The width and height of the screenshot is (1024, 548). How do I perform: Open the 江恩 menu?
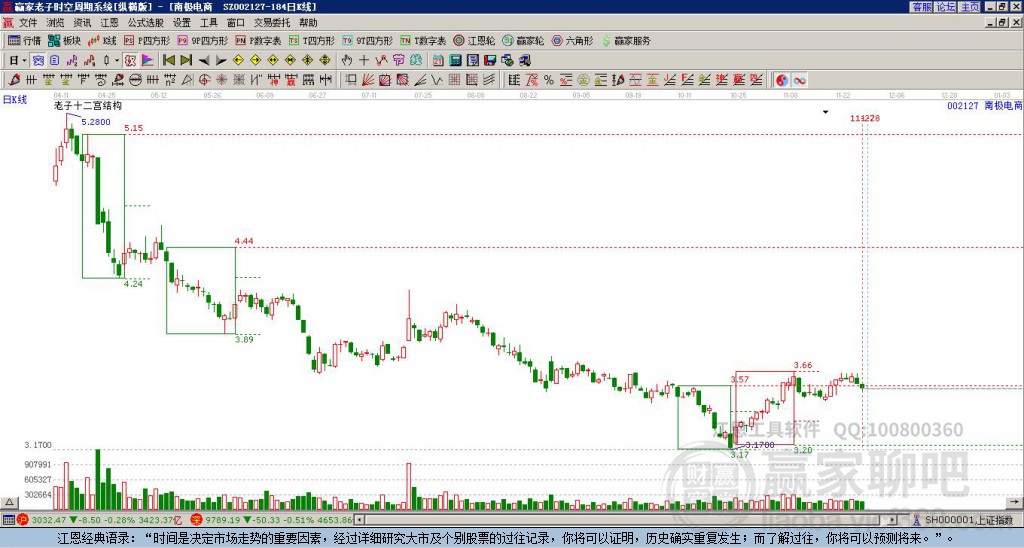[x=109, y=23]
